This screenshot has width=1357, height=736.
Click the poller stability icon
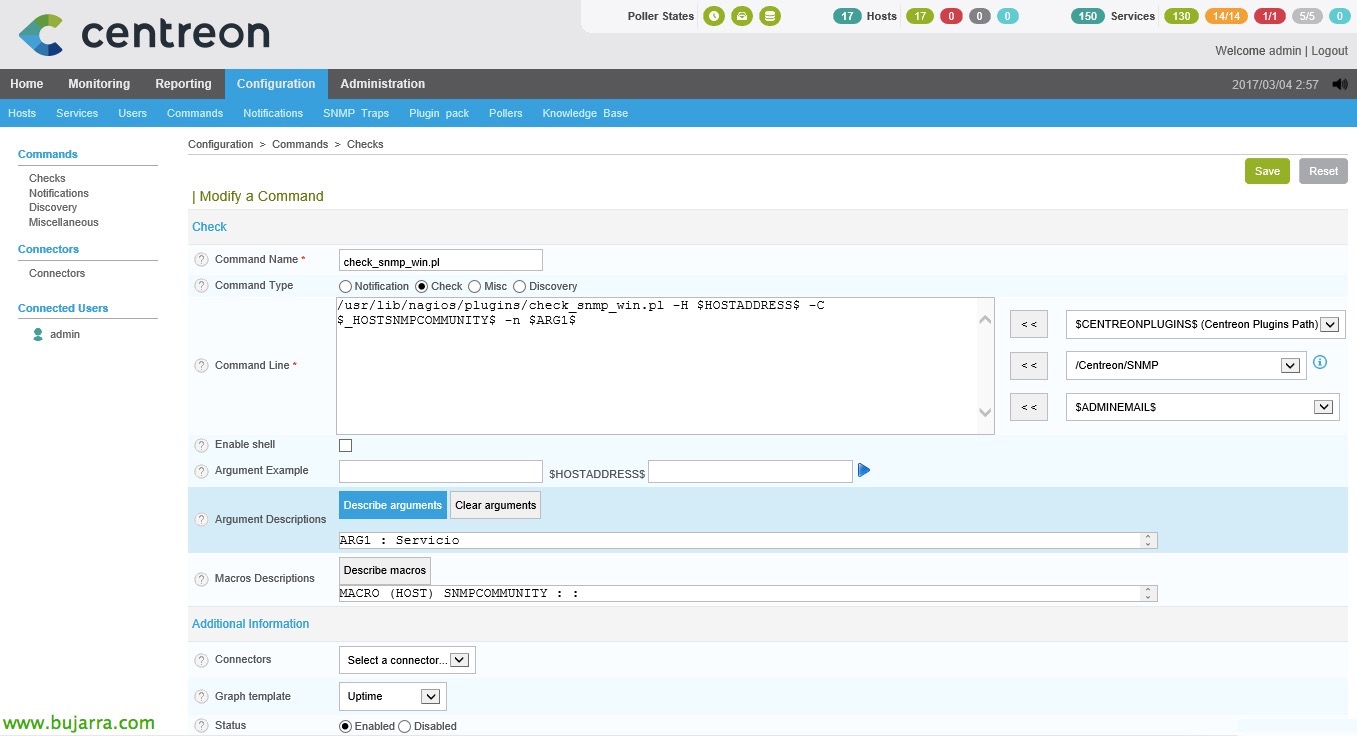coord(741,16)
